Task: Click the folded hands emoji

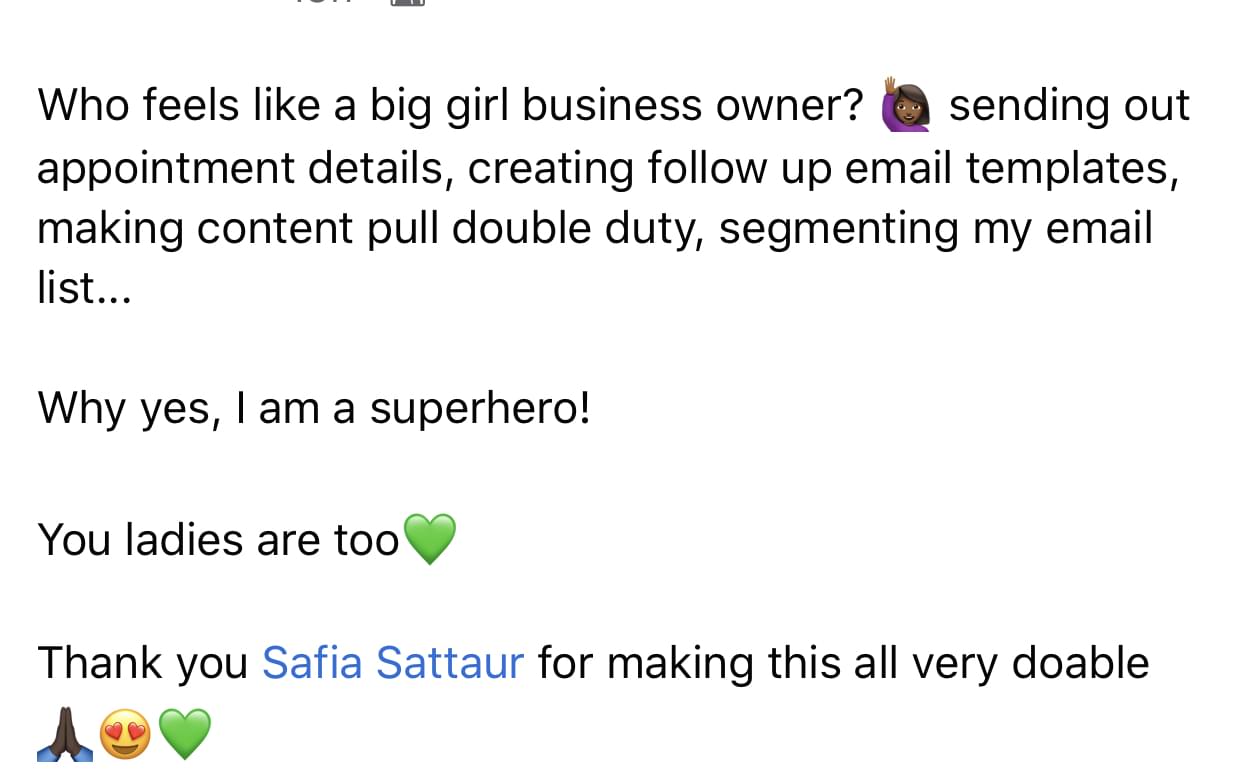Action: (x=65, y=735)
